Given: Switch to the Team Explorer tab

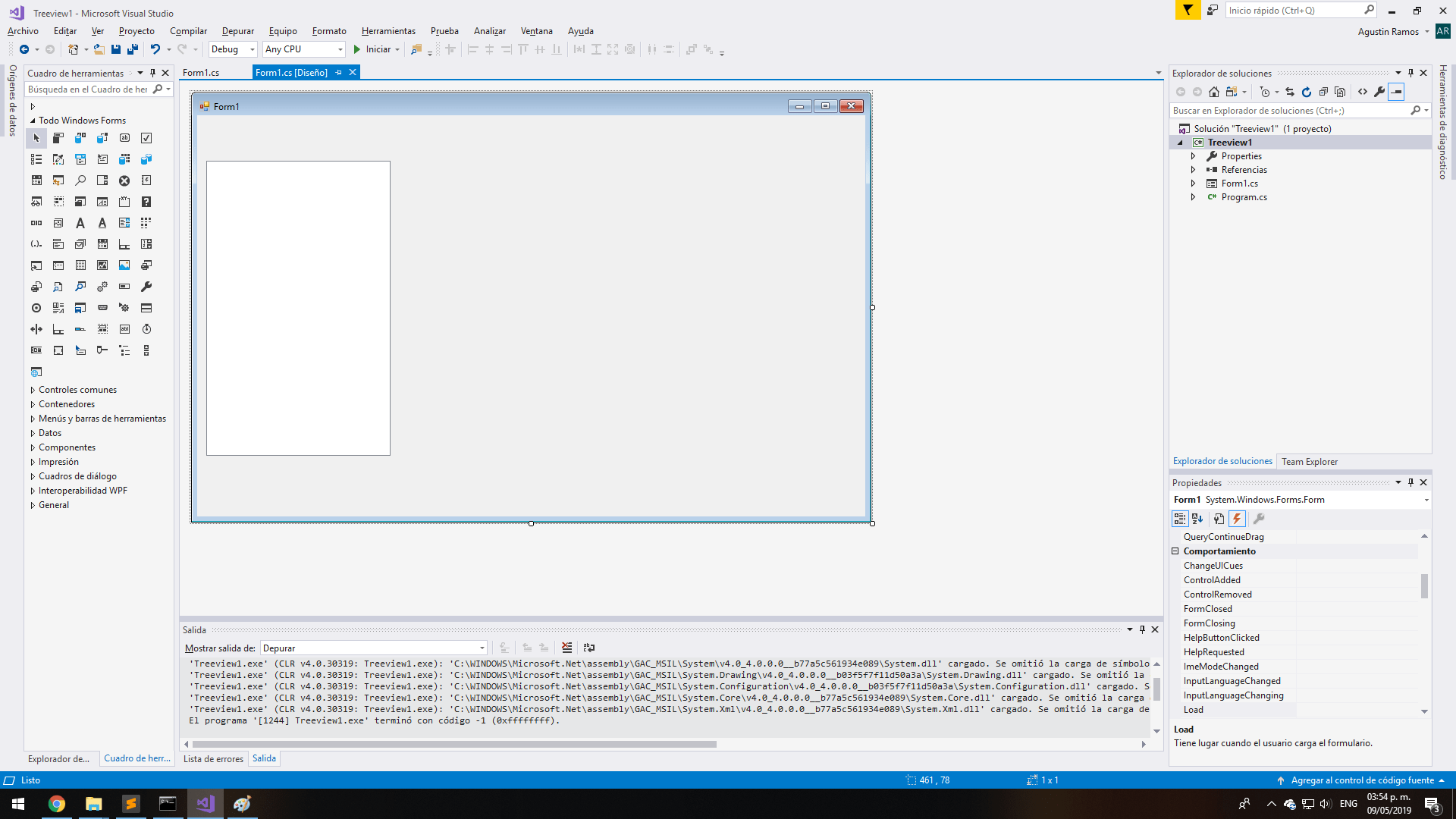Looking at the screenshot, I should 1309,461.
